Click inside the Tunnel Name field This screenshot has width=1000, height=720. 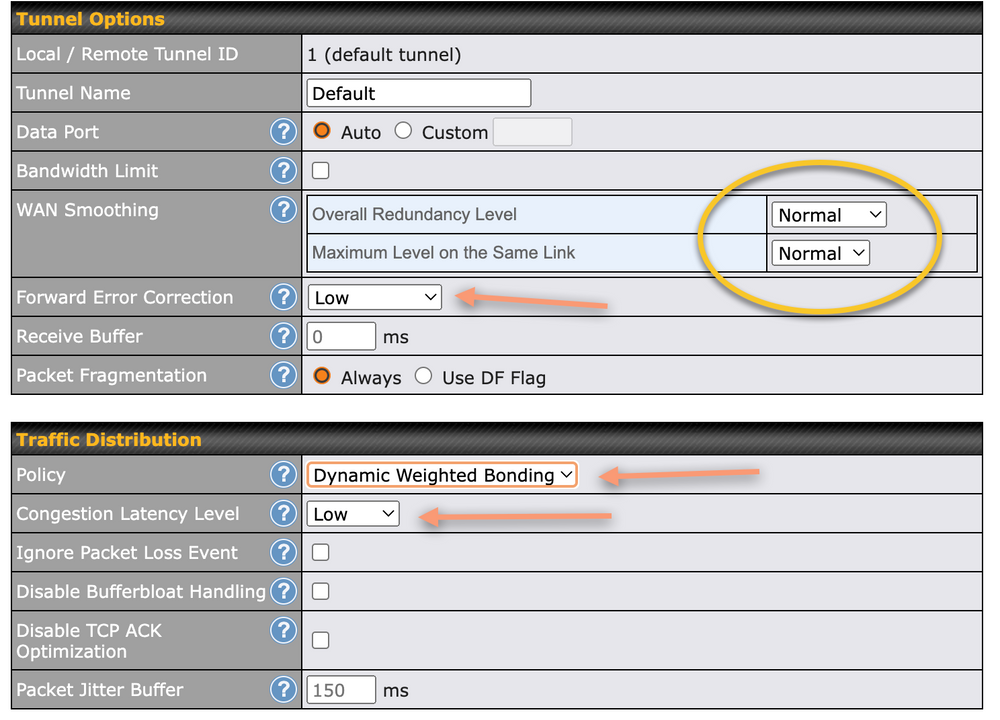point(418,92)
